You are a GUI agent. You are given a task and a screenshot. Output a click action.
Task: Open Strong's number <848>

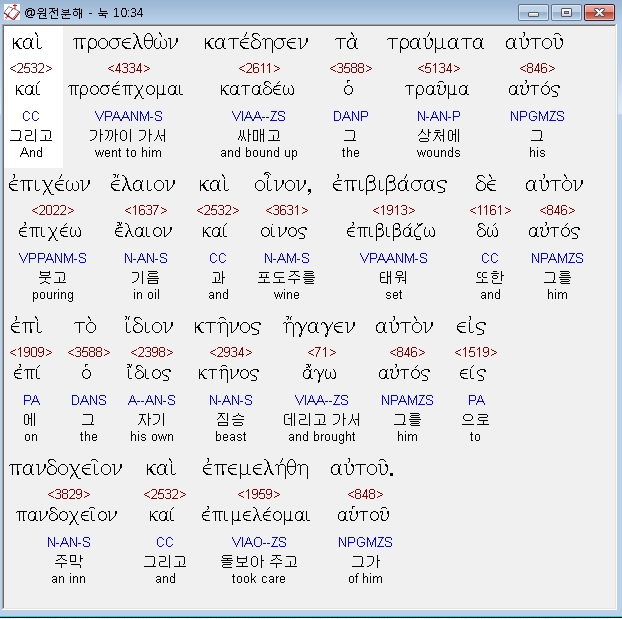[x=365, y=494]
